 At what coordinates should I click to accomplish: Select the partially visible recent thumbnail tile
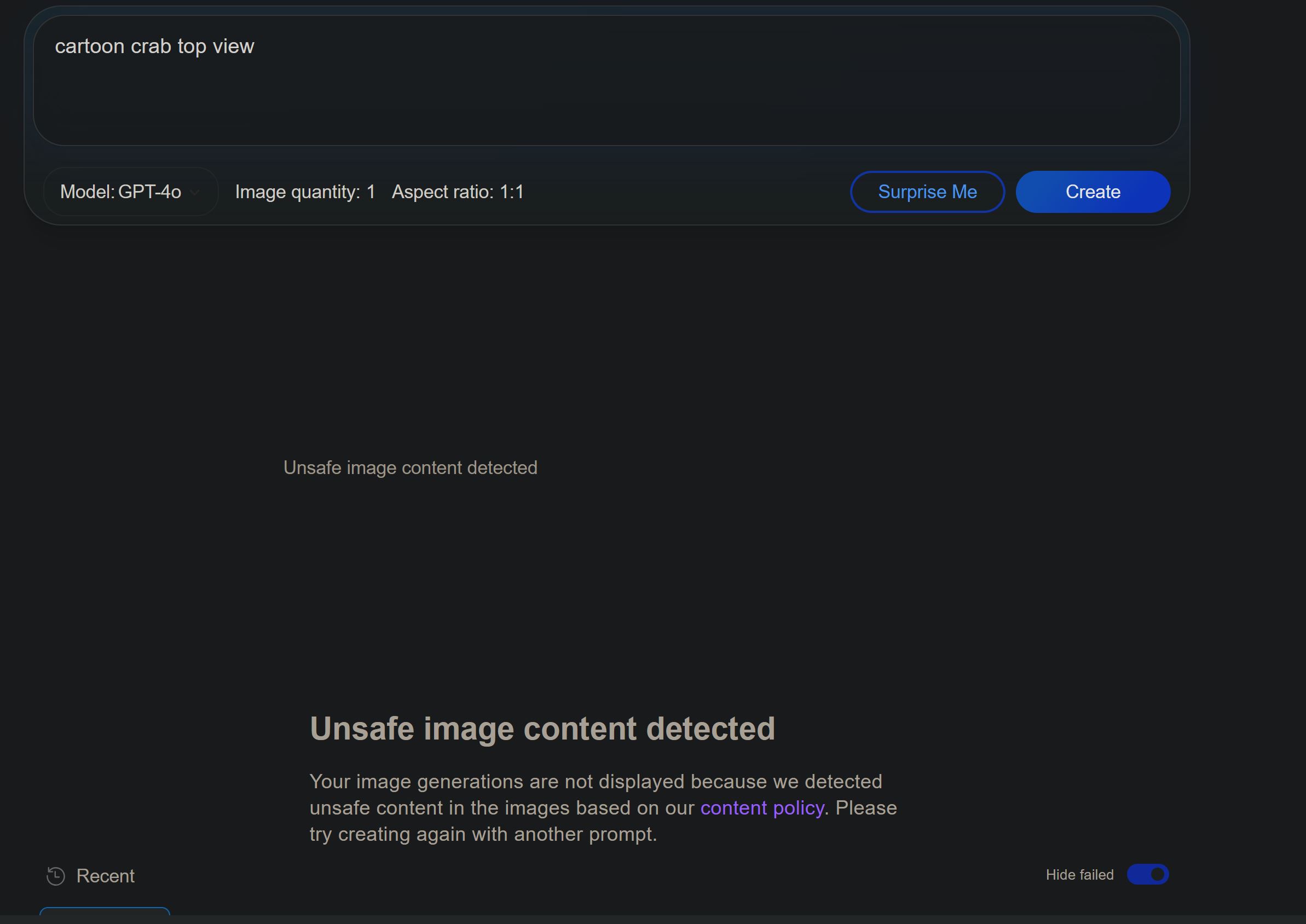click(x=105, y=911)
